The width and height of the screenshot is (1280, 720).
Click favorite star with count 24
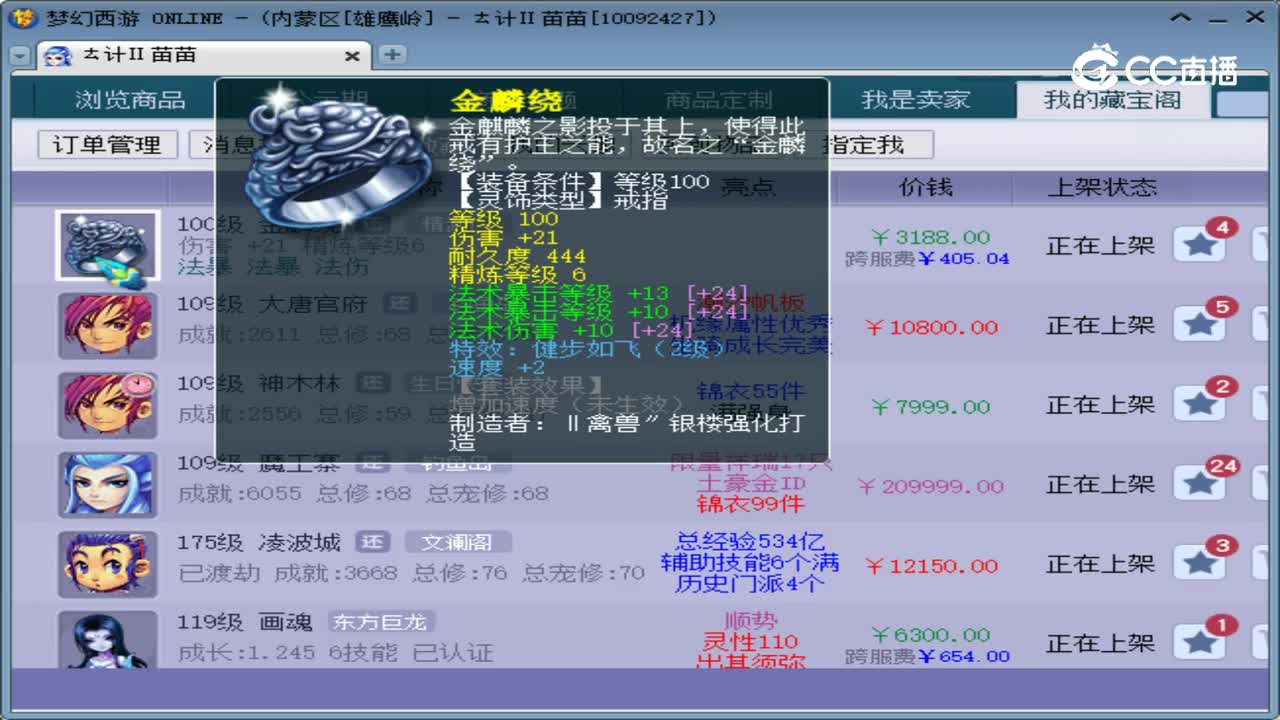coord(1199,484)
